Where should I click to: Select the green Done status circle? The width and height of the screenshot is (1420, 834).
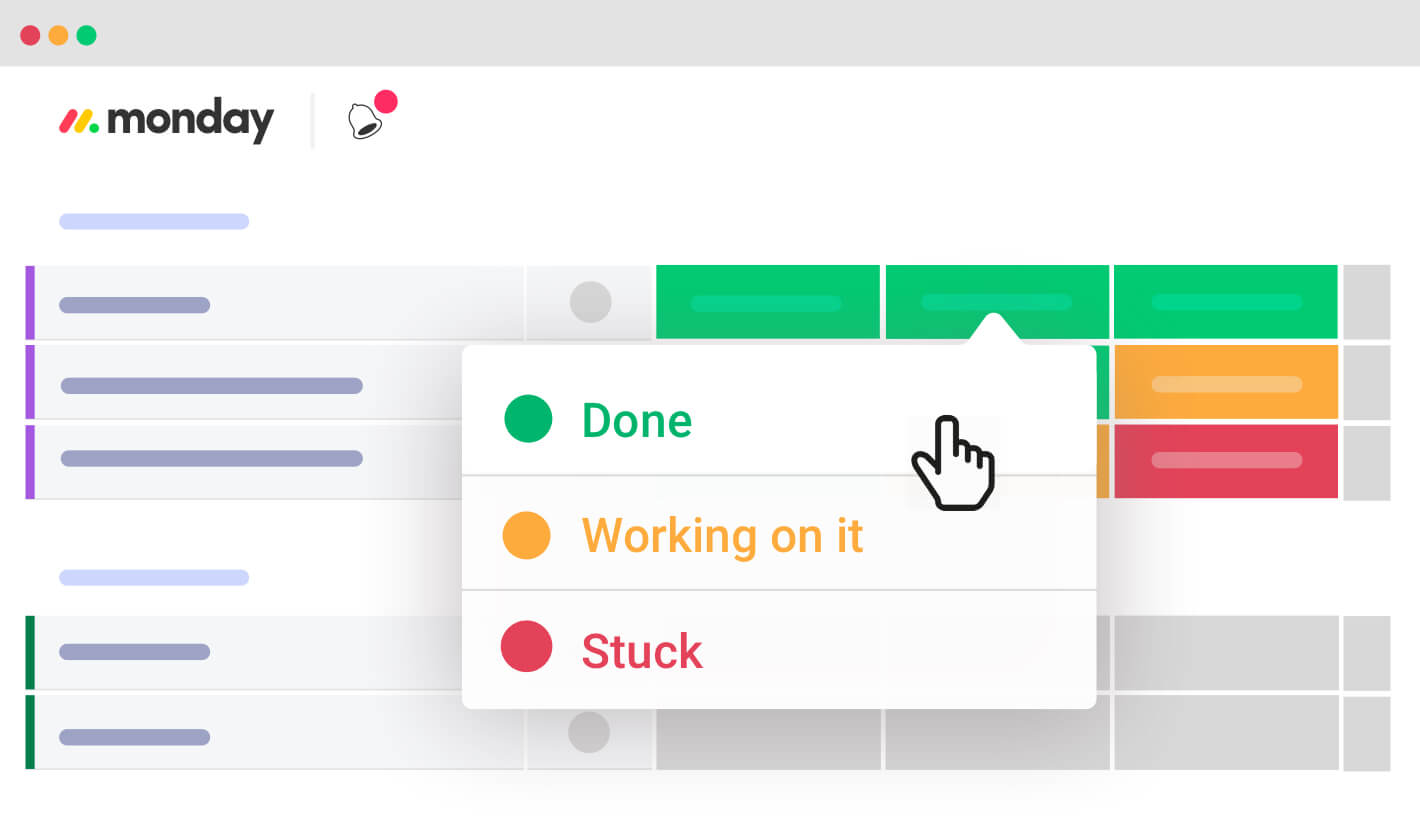[x=528, y=418]
